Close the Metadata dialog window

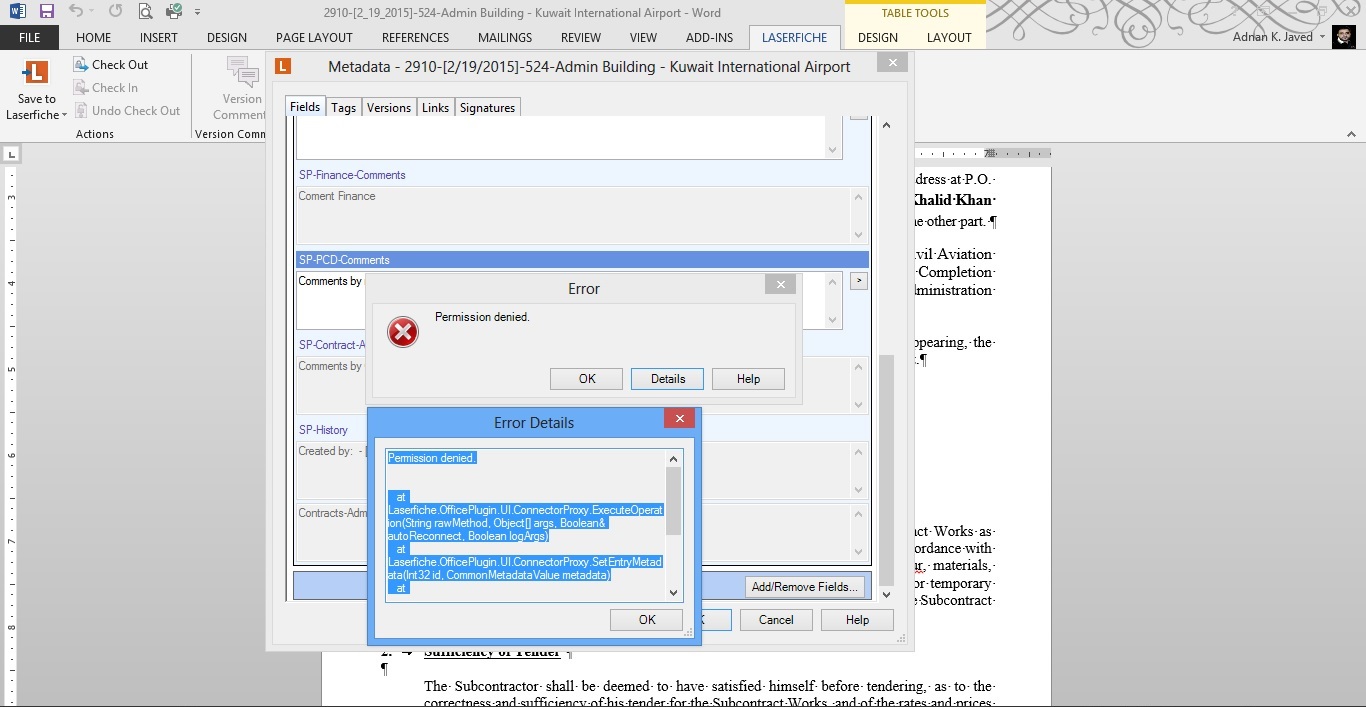(x=890, y=63)
